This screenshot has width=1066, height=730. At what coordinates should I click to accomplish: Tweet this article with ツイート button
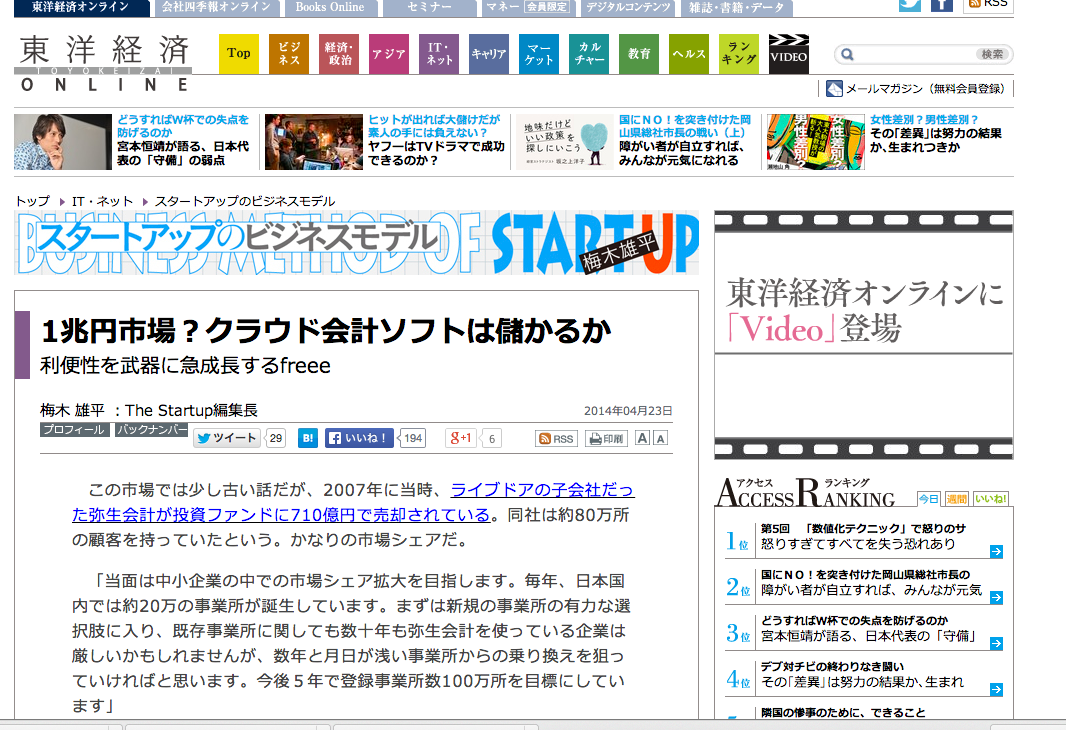(x=227, y=438)
